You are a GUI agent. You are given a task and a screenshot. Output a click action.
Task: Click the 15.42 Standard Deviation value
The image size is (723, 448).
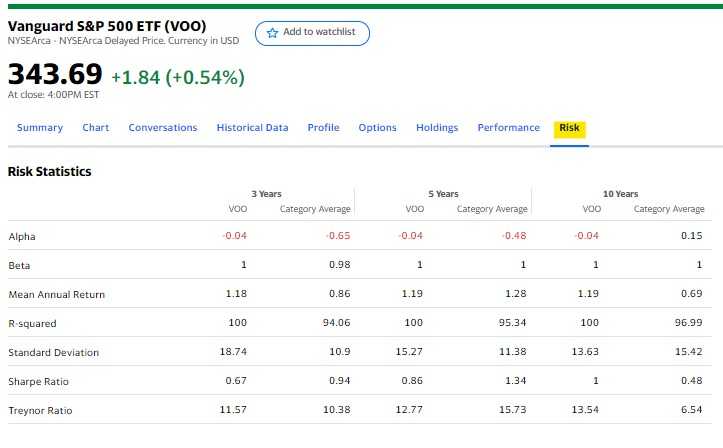click(x=689, y=352)
